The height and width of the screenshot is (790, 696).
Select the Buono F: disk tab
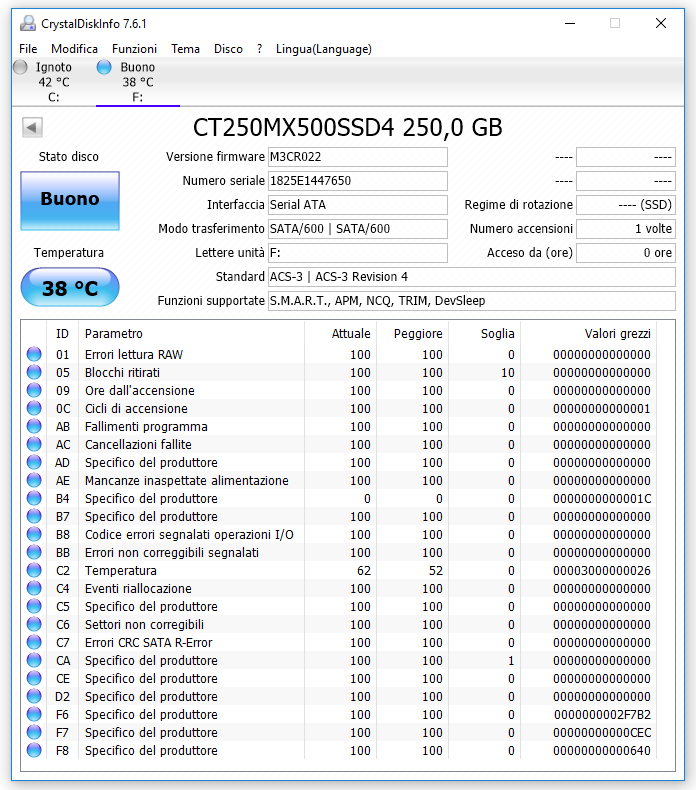[138, 82]
